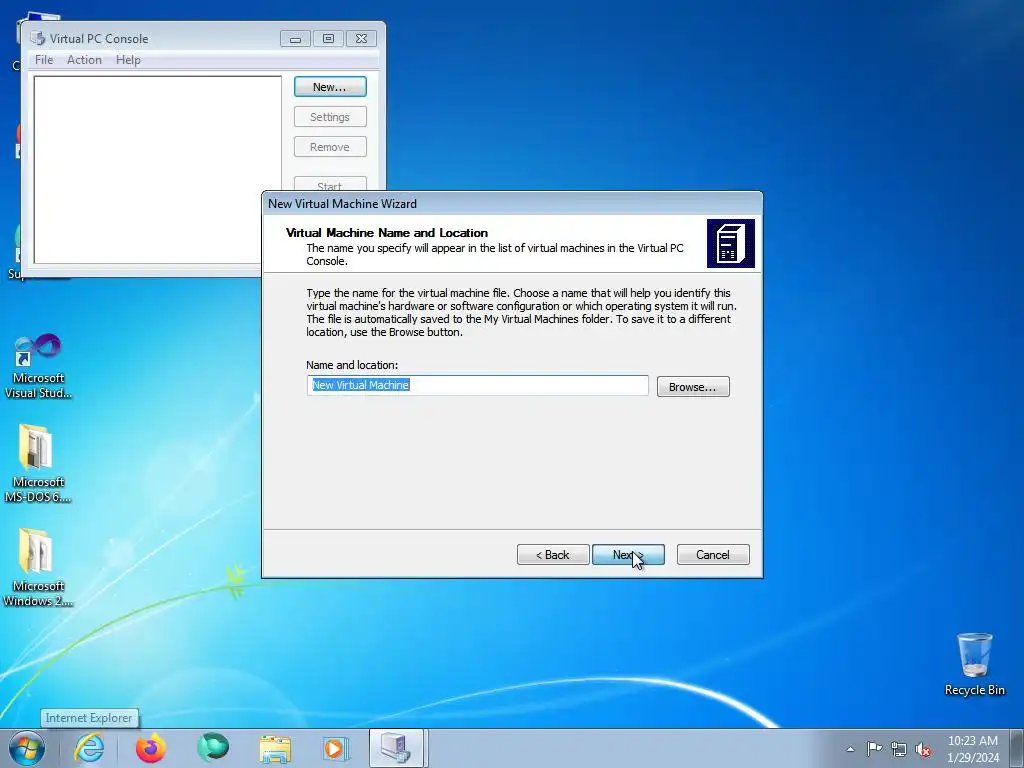This screenshot has height=768, width=1024.
Task: Maximize the Virtual PC Console window
Action: pyautogui.click(x=328, y=39)
